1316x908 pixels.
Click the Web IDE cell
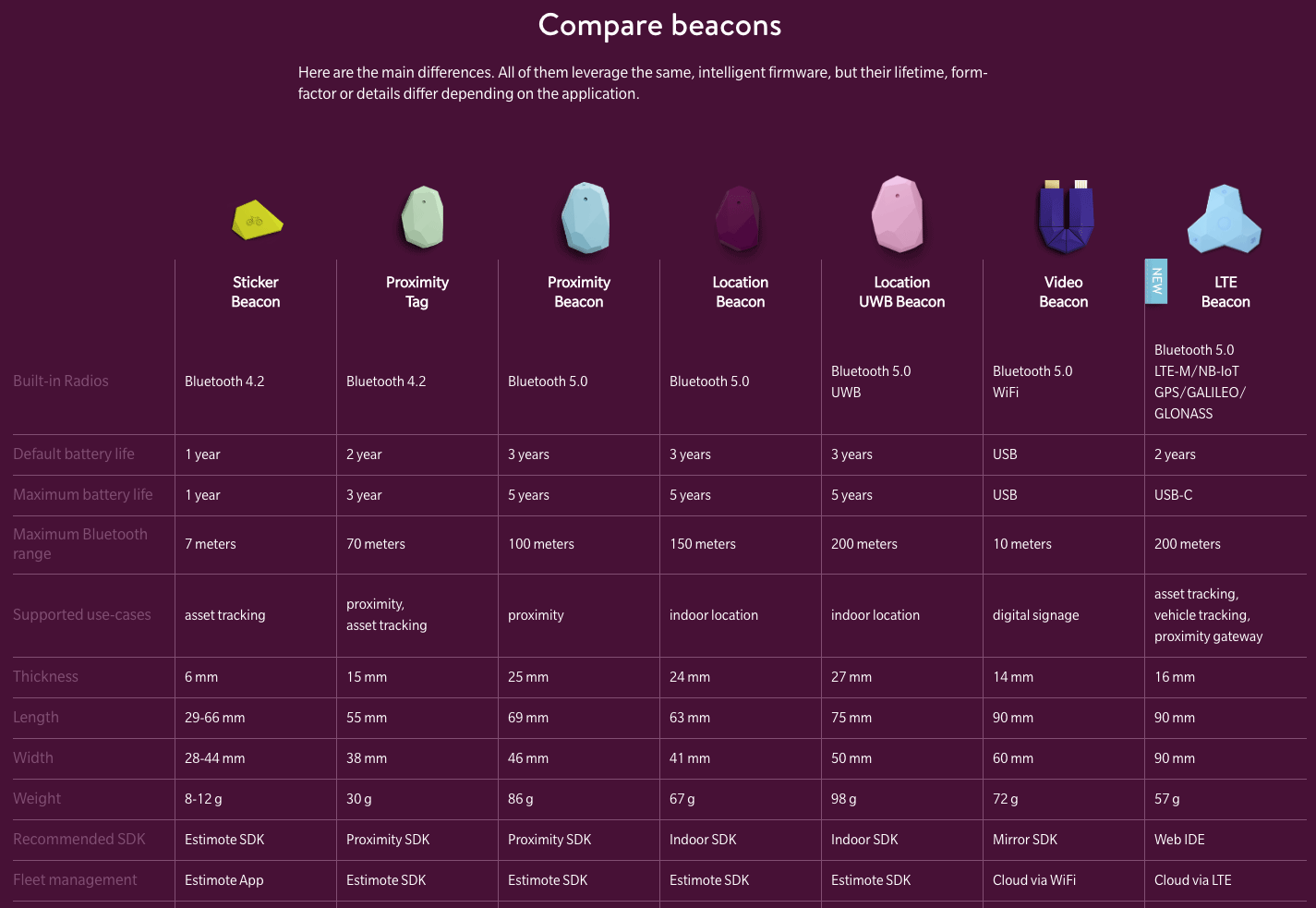[1179, 840]
